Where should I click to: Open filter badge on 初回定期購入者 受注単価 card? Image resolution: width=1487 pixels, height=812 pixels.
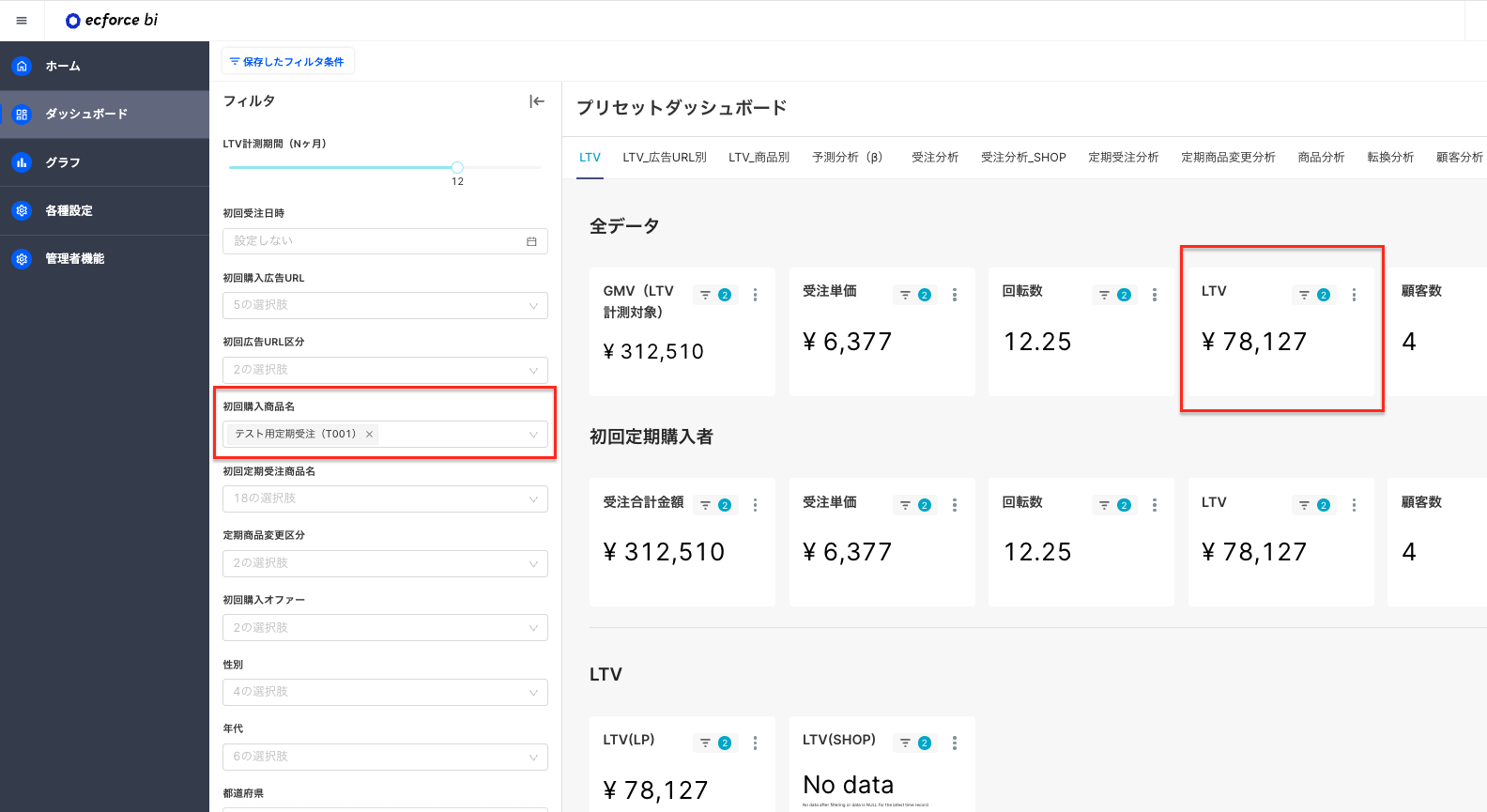click(x=915, y=505)
